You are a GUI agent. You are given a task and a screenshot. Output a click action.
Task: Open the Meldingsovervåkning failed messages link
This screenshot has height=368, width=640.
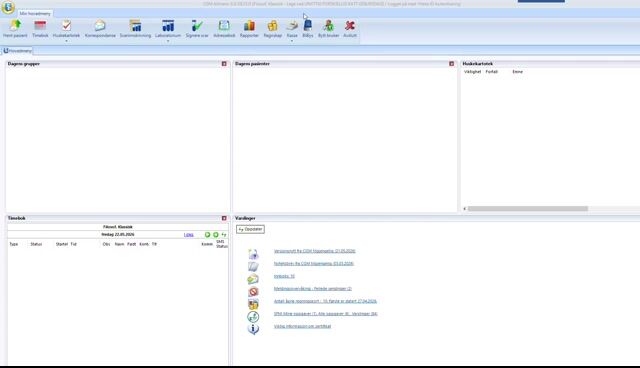[313, 288]
